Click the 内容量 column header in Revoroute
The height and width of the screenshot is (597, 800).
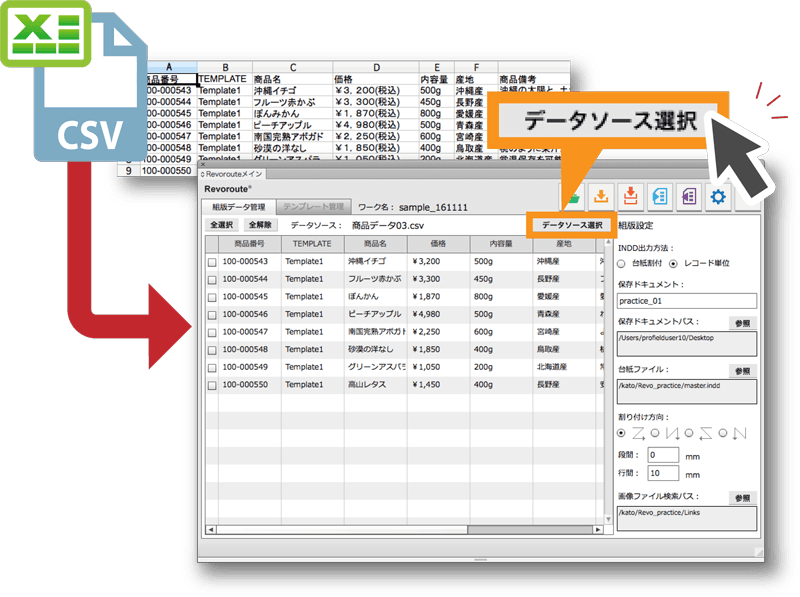click(501, 244)
